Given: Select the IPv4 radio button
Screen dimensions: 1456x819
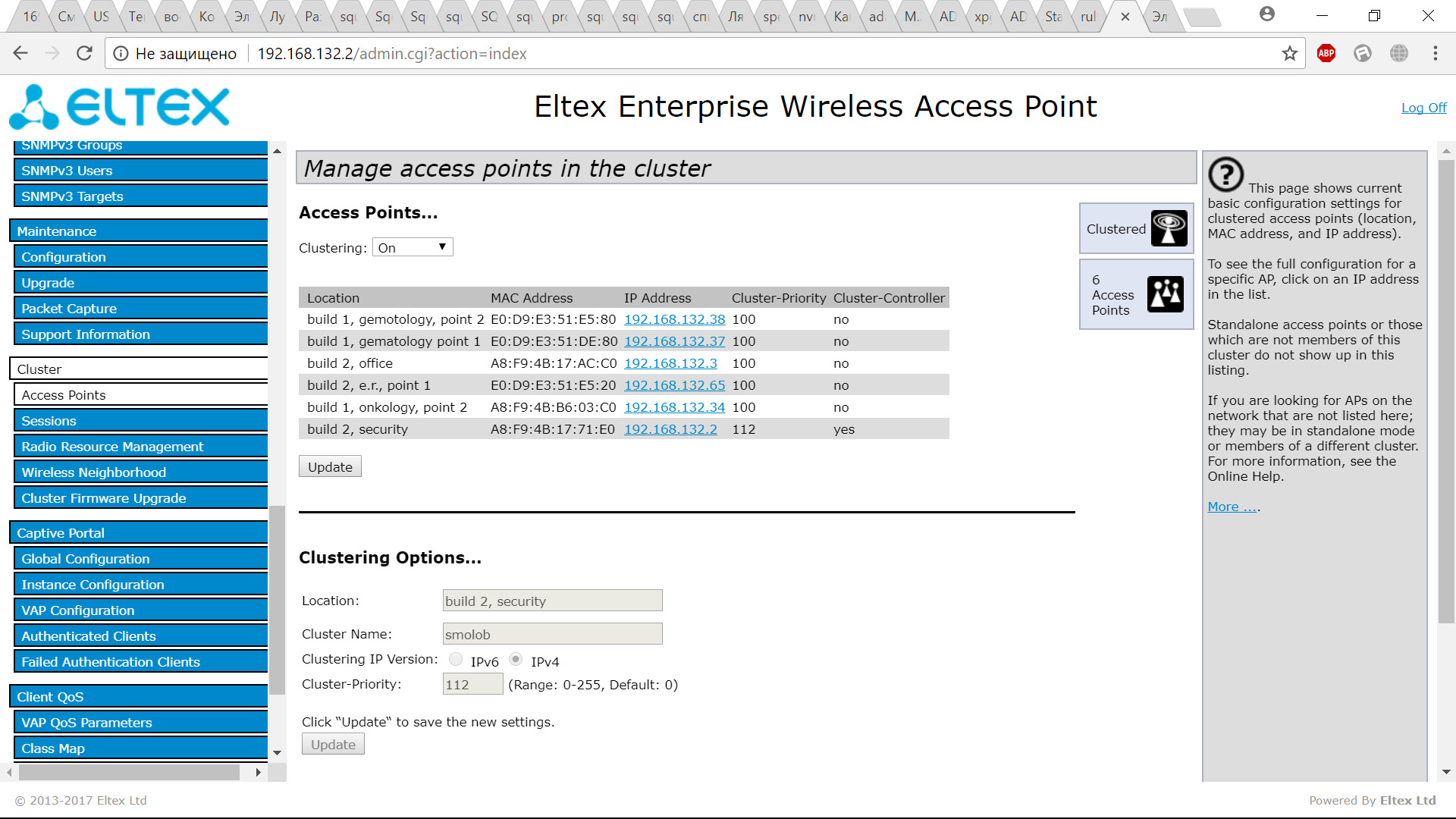Looking at the screenshot, I should point(516,659).
